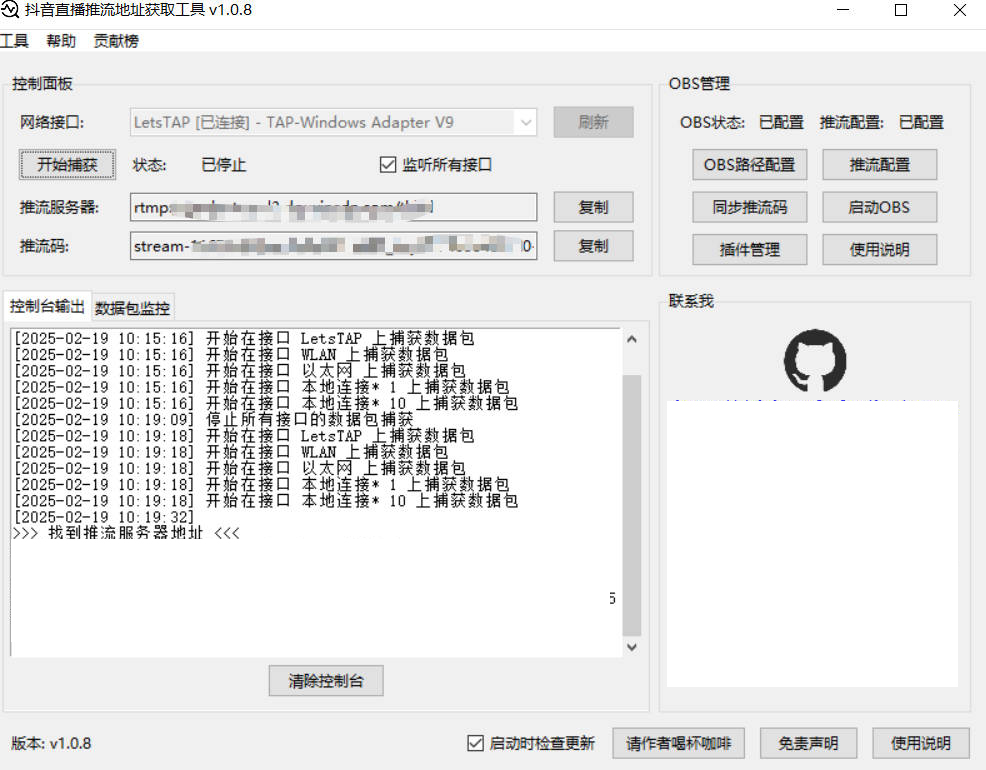Click the 版本: v1.0.8 label
986x770 pixels.
pyautogui.click(x=51, y=744)
